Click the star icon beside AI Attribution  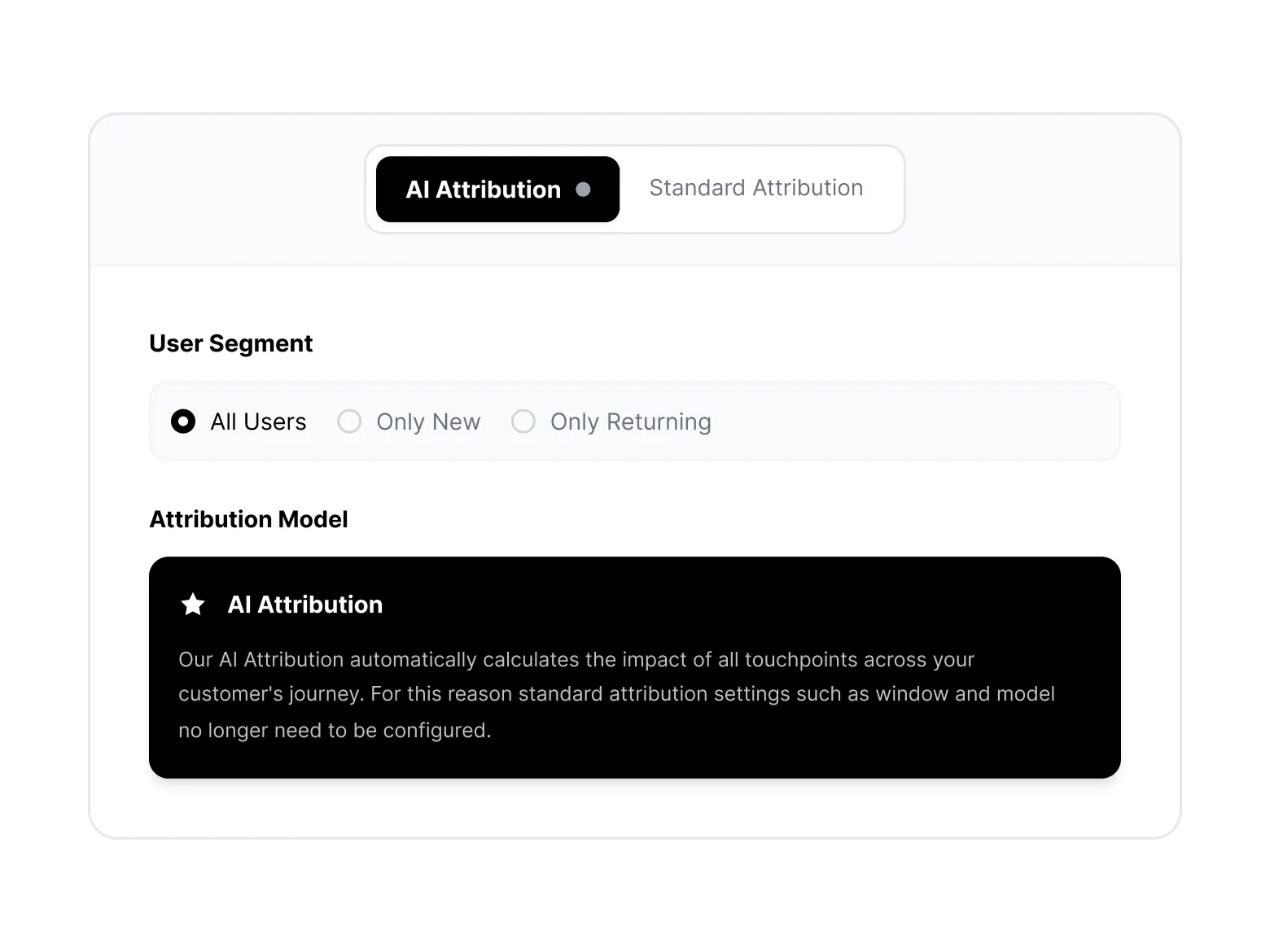tap(192, 605)
